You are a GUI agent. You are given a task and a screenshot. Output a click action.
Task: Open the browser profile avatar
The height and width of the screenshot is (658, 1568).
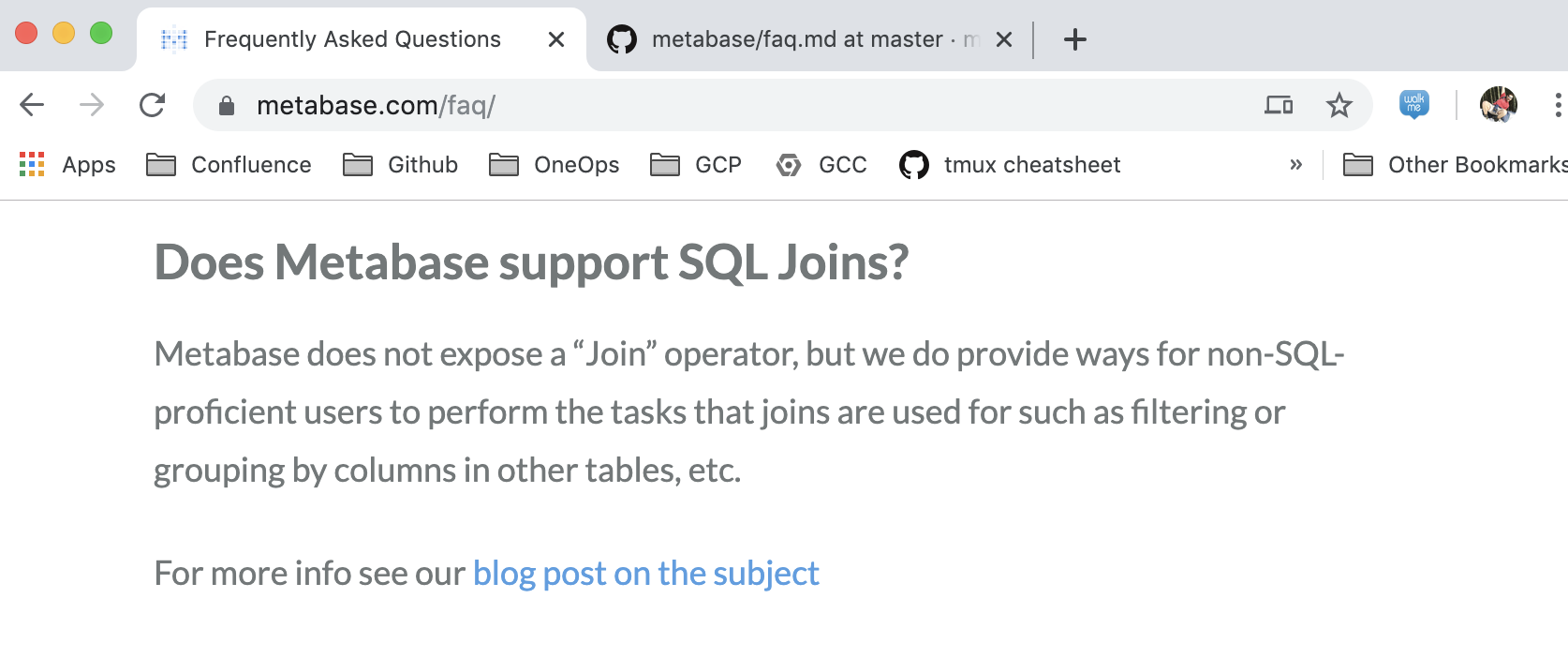(x=1499, y=105)
